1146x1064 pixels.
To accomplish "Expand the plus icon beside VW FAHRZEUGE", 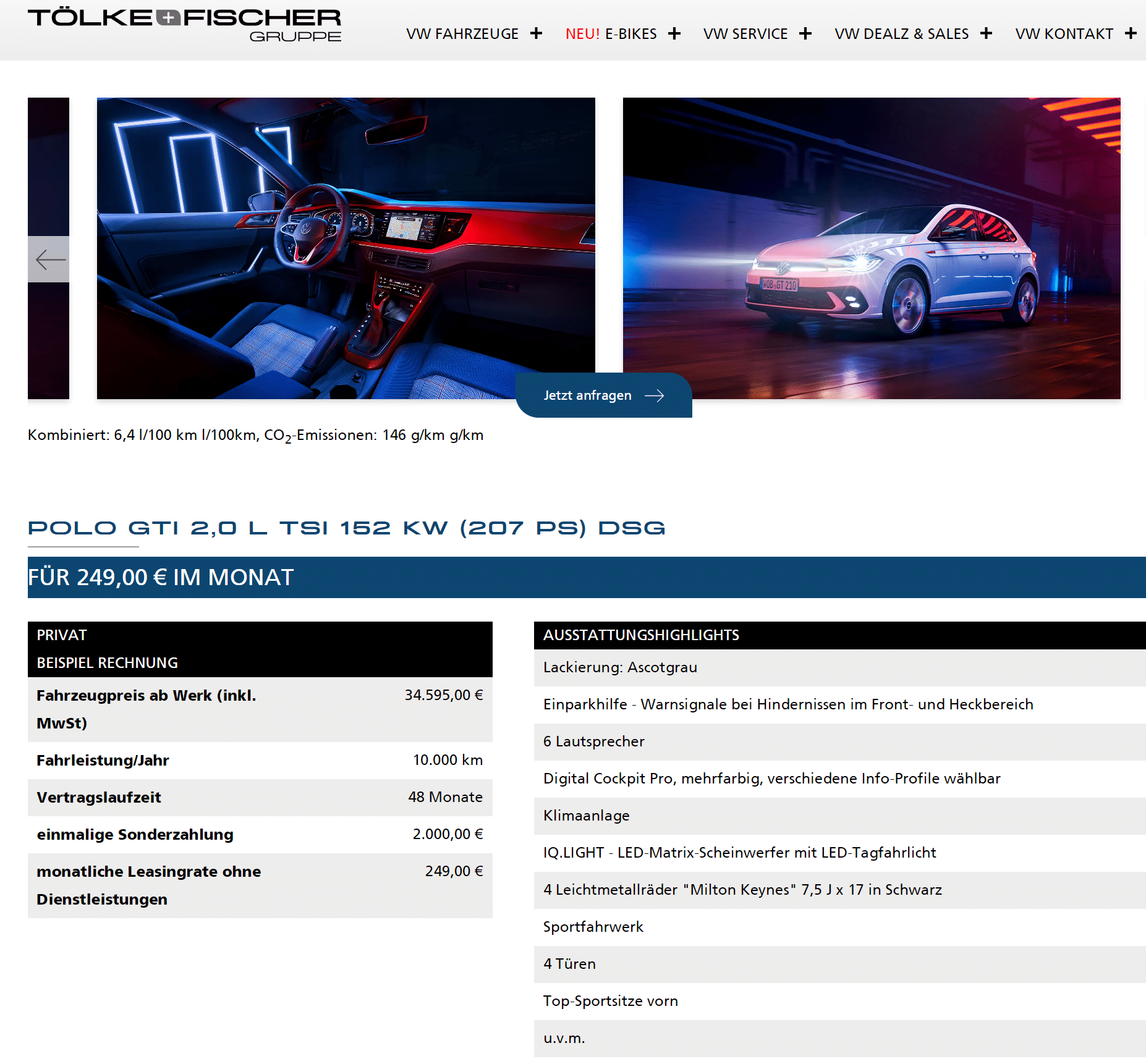I will click(x=536, y=33).
